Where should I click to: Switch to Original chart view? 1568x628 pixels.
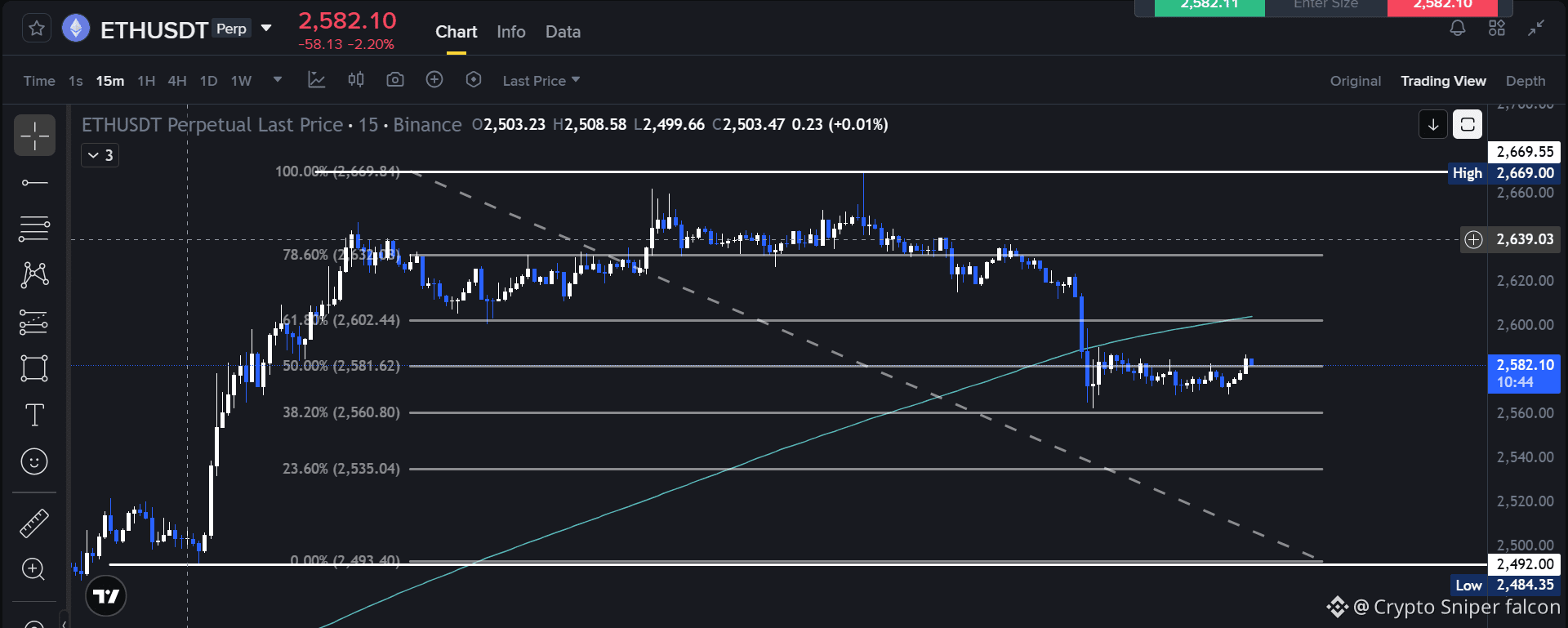click(x=1356, y=81)
